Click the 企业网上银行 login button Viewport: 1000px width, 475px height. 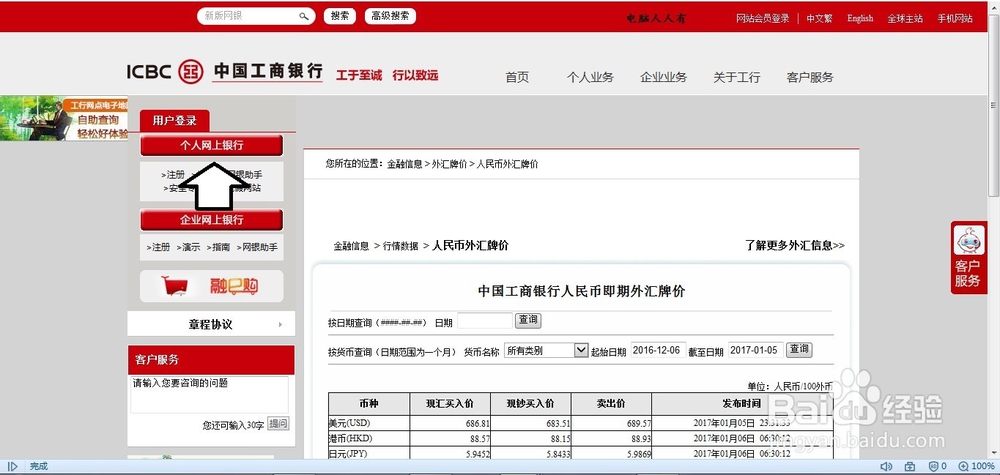coord(212,220)
